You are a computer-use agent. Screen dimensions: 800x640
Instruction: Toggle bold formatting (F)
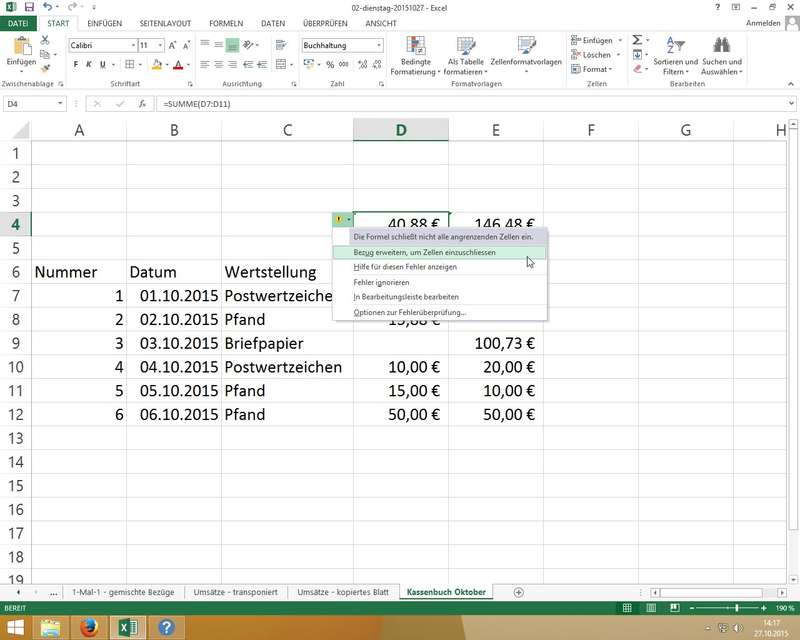pyautogui.click(x=75, y=65)
